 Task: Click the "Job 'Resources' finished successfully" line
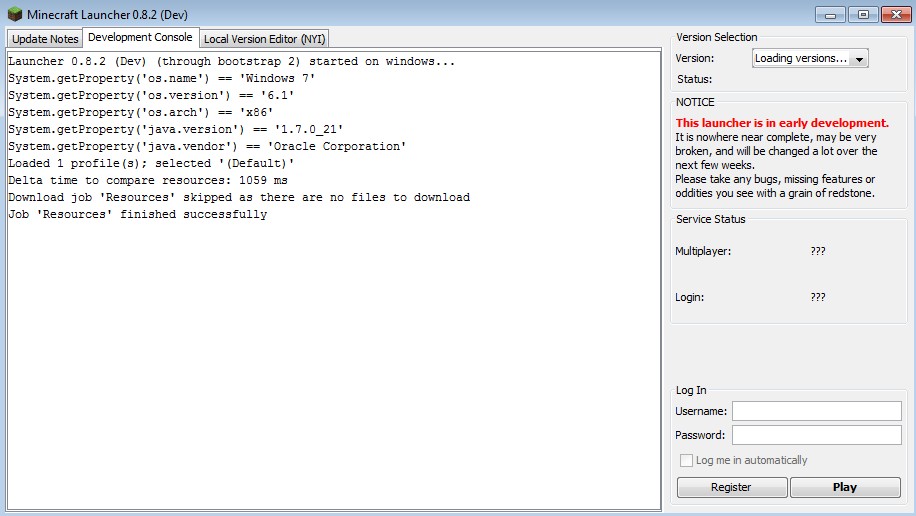[137, 214]
